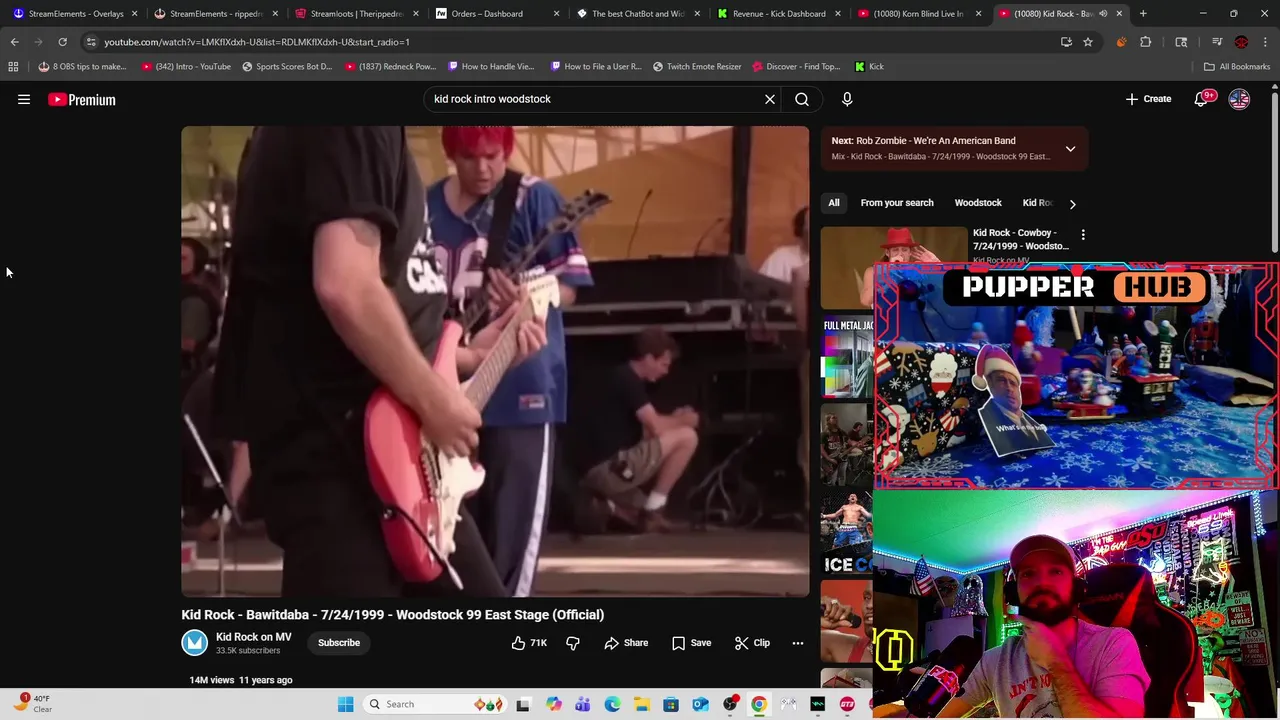
Task: Open the weather widget showing 40°F
Action: [33, 704]
